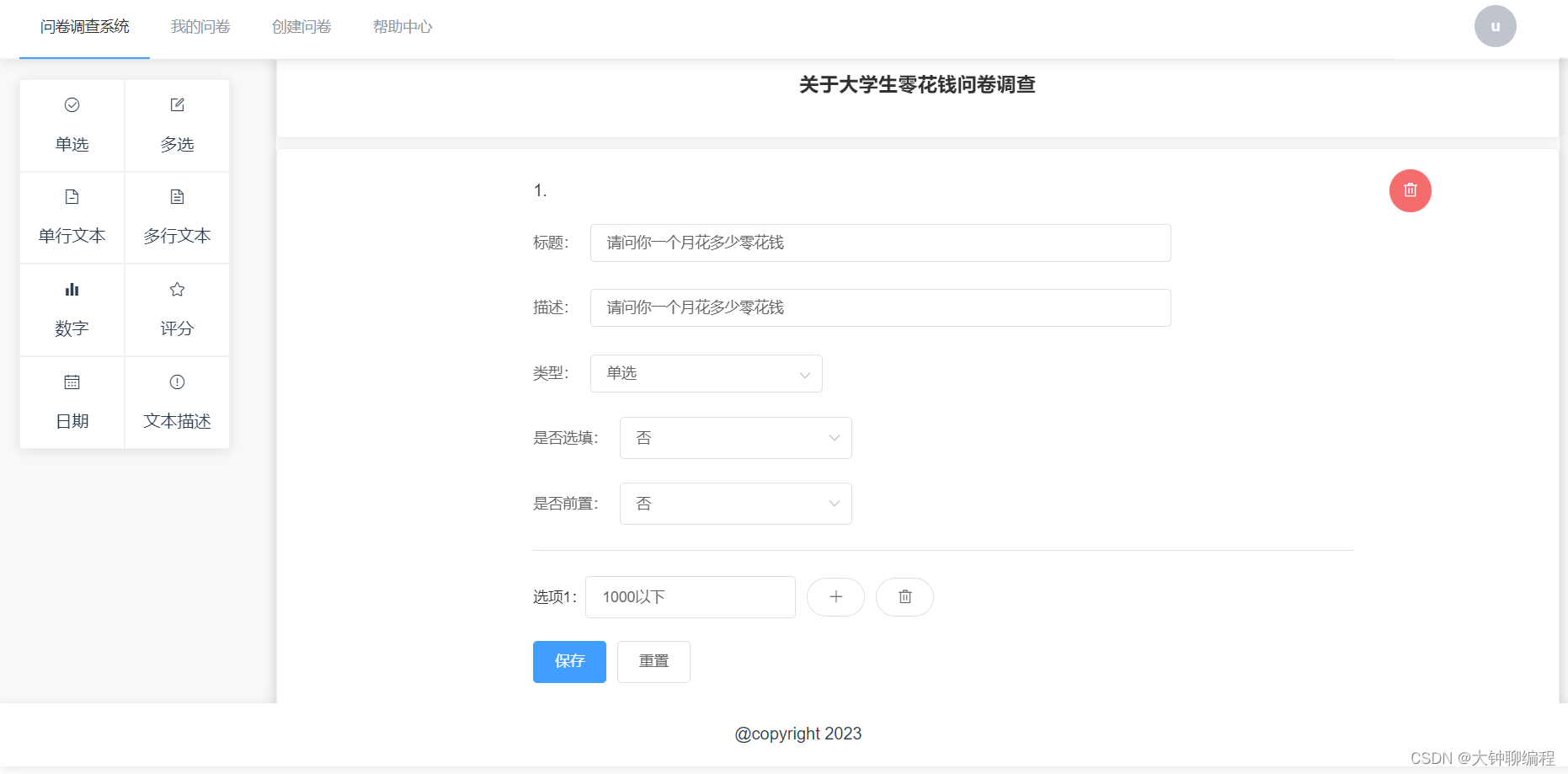Image resolution: width=1568 pixels, height=774 pixels.
Task: Add a number (数字) question icon
Action: pos(72,290)
